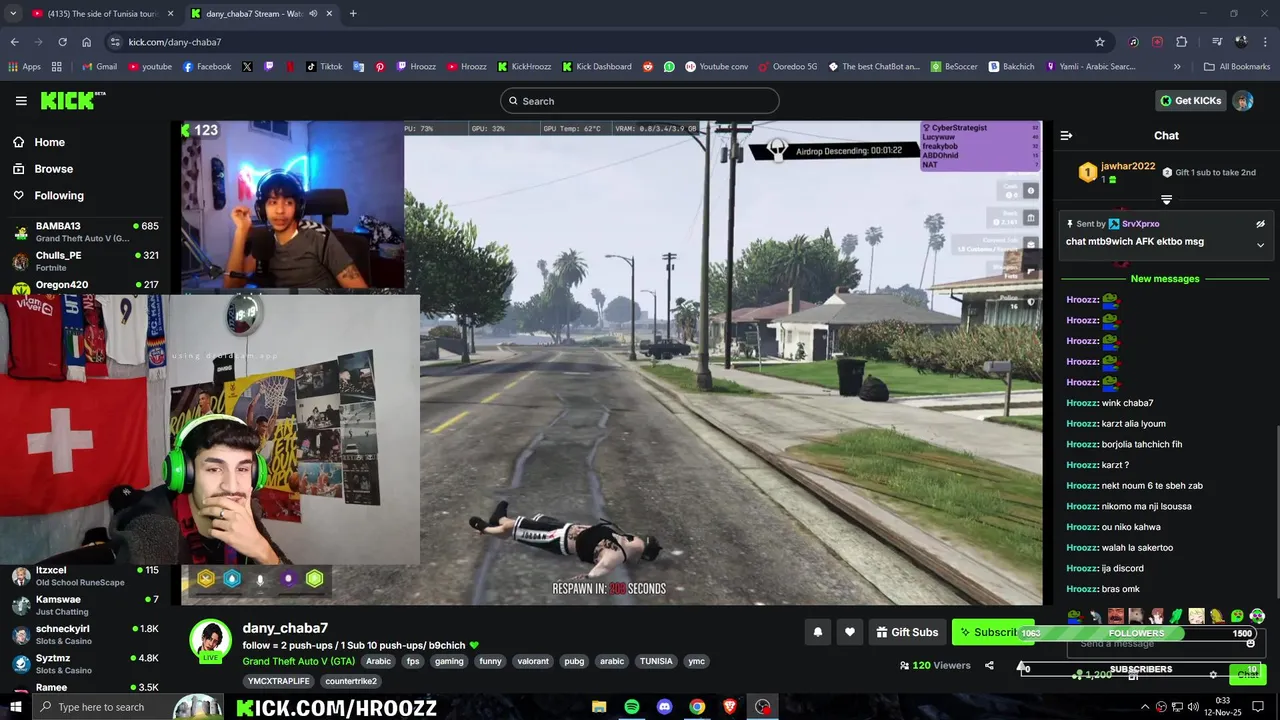Share the stream via share icon
This screenshot has height=720, width=1280.
tap(989, 665)
